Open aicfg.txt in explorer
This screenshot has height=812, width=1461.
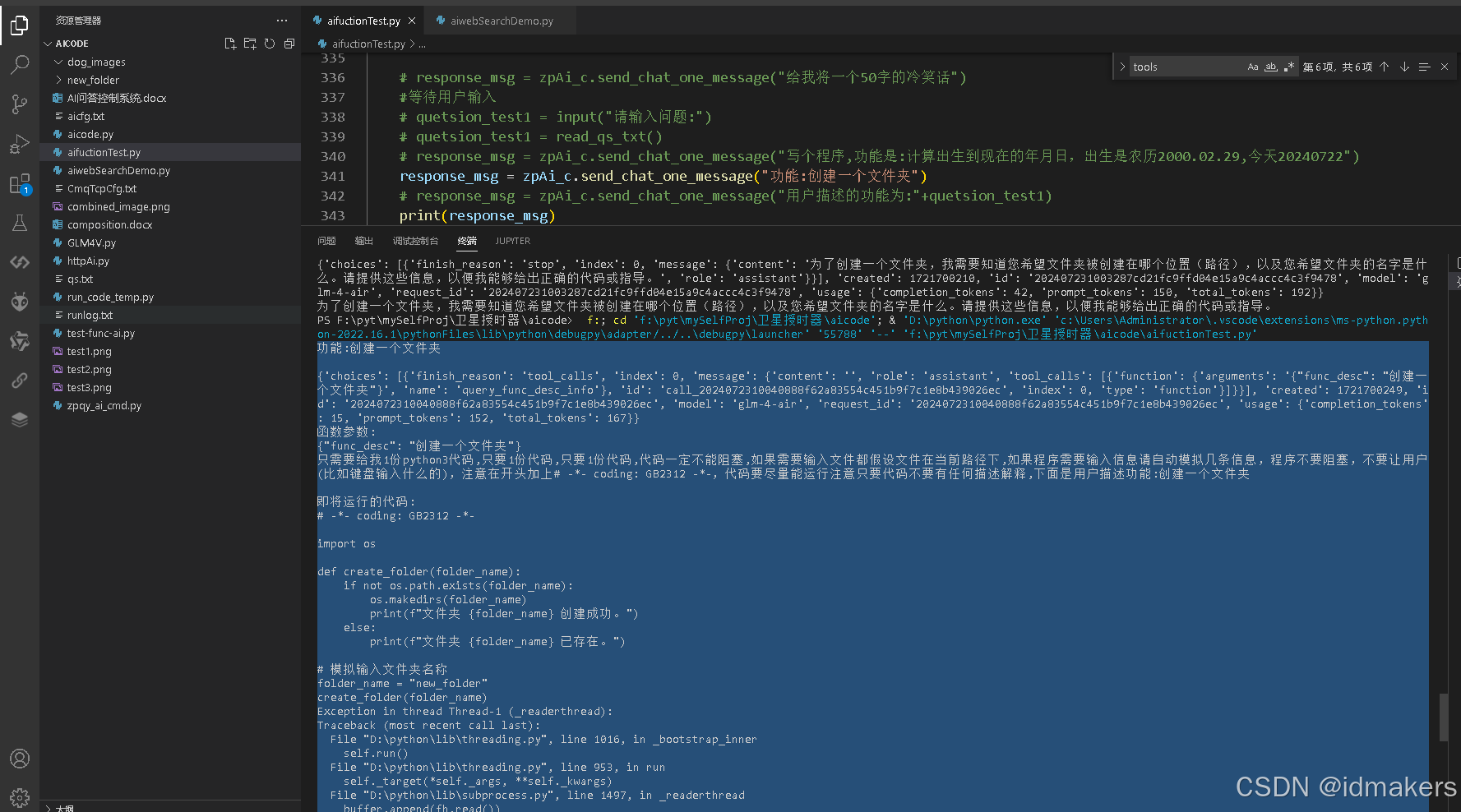tap(86, 116)
